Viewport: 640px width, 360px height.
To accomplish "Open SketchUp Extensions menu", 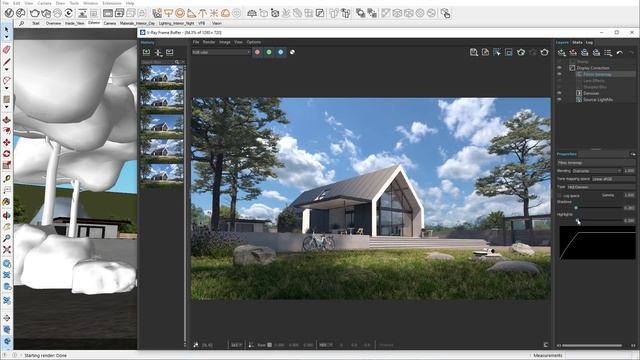I will 112,3.
